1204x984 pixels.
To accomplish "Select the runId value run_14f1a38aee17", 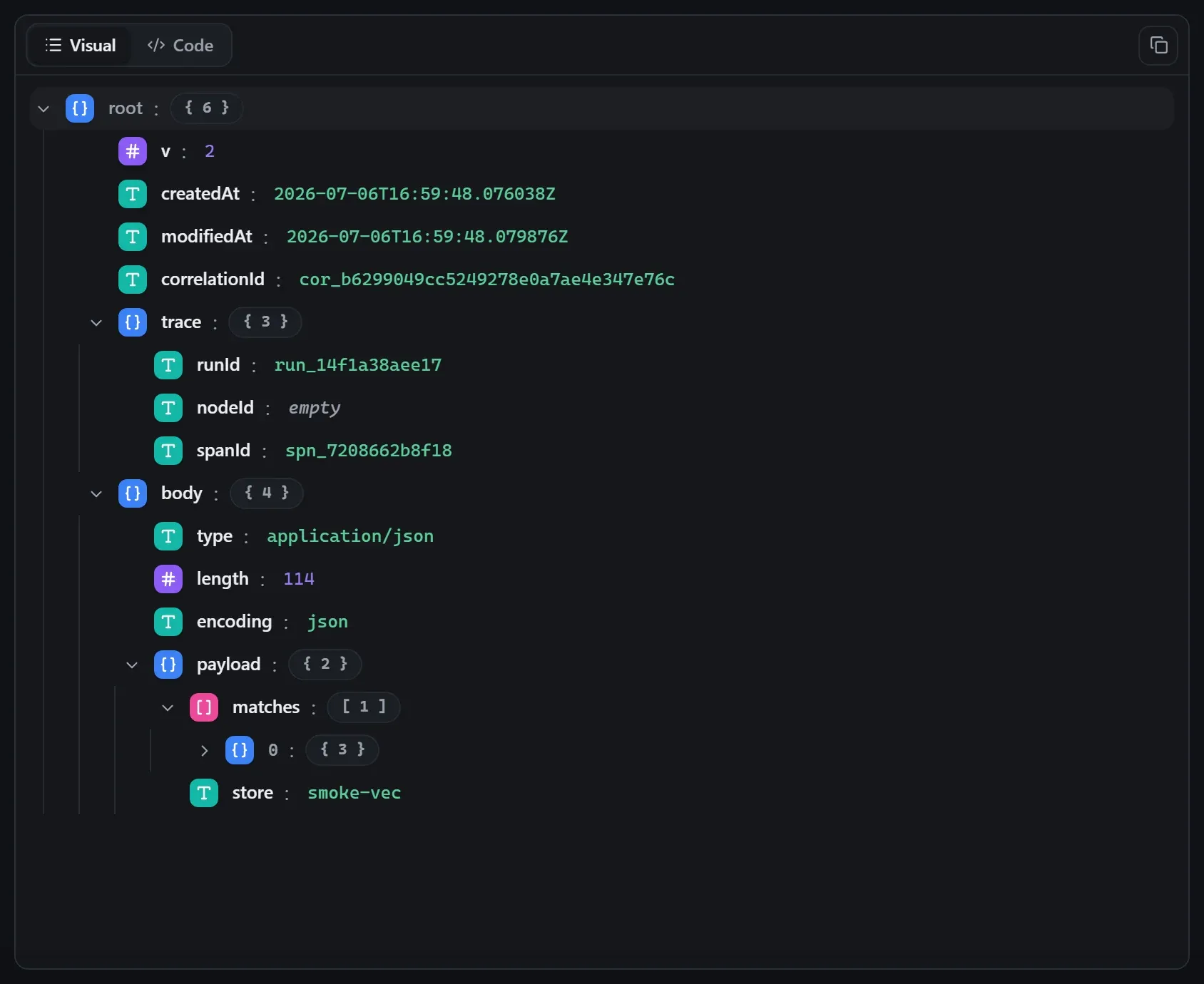I will pos(358,365).
